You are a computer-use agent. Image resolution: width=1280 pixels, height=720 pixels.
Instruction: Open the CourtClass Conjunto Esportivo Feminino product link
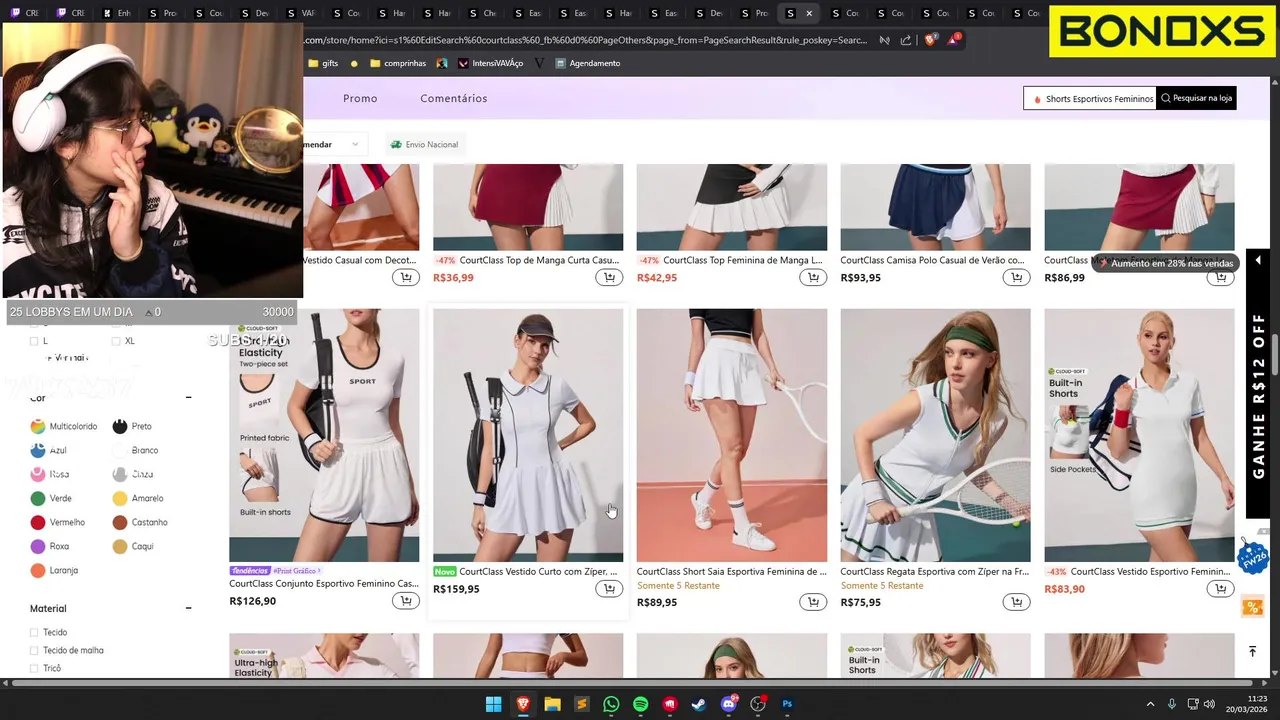[x=324, y=583]
